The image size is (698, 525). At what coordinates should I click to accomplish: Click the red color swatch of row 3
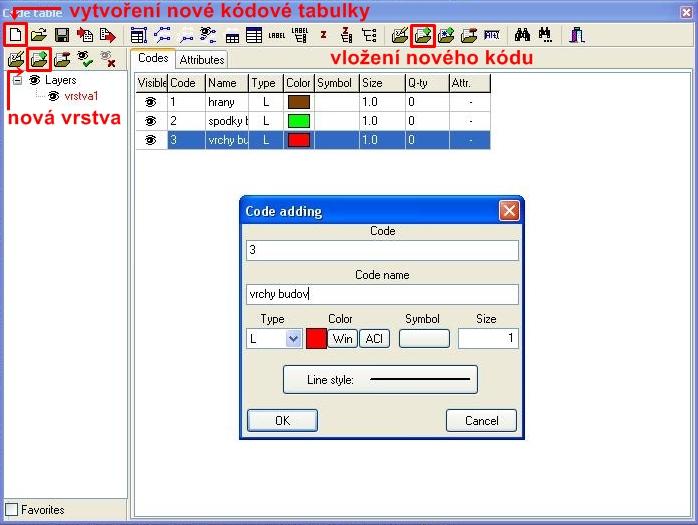point(299,140)
